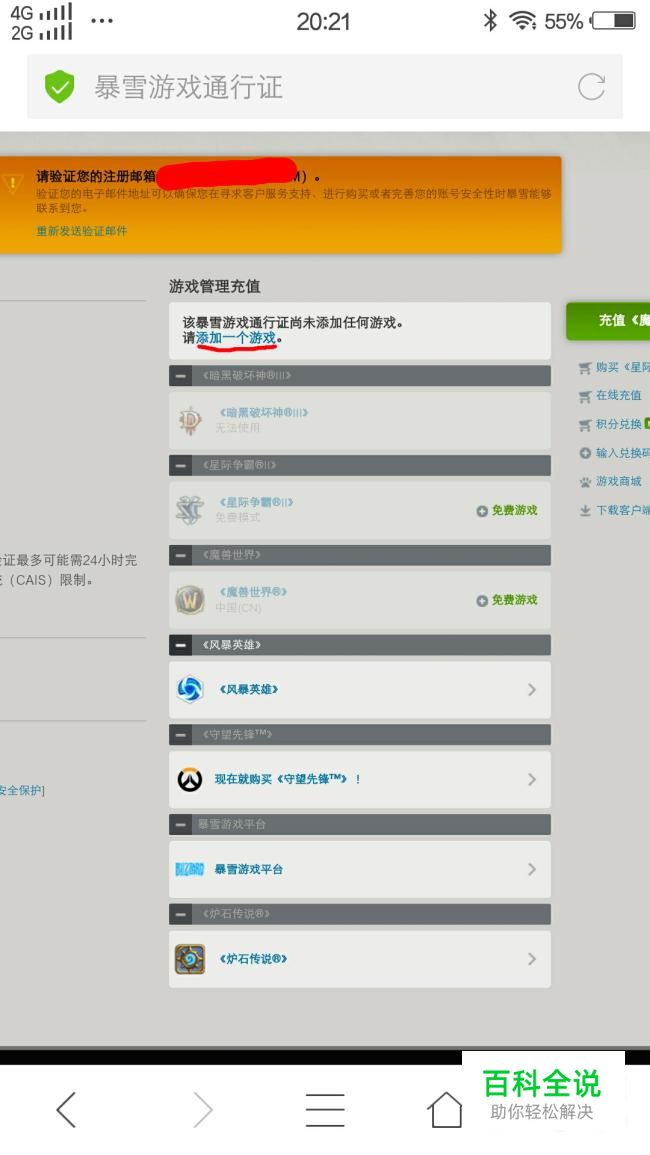Tap the World of Warcraft W icon

tap(190, 600)
